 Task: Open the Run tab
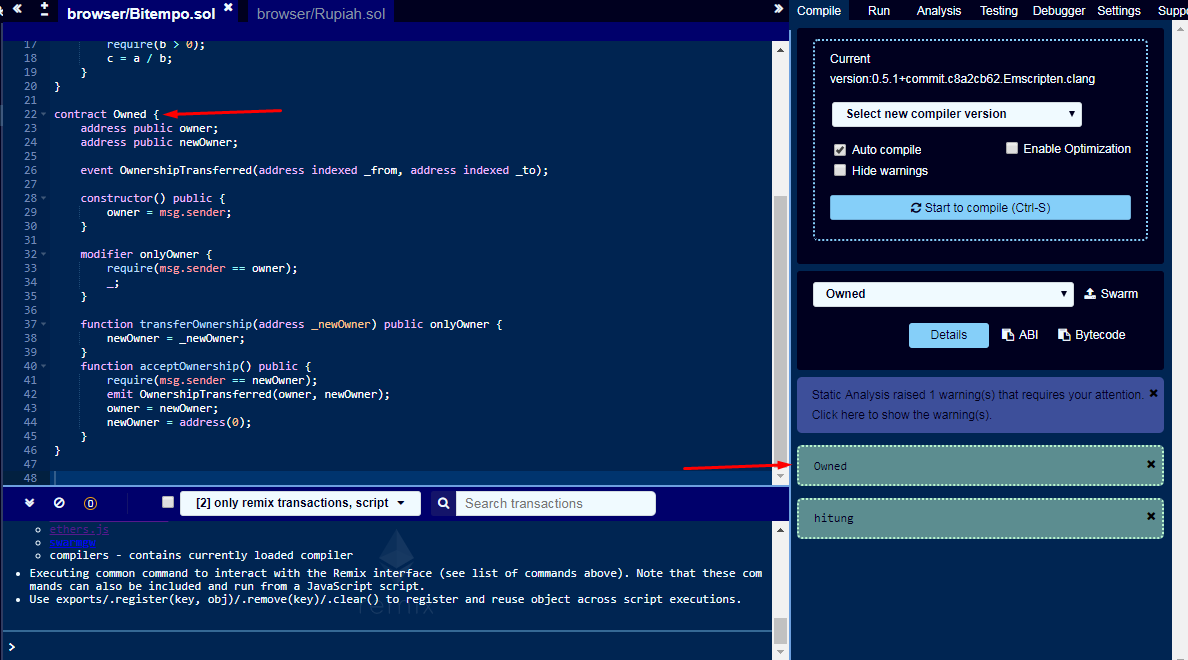[x=879, y=11]
